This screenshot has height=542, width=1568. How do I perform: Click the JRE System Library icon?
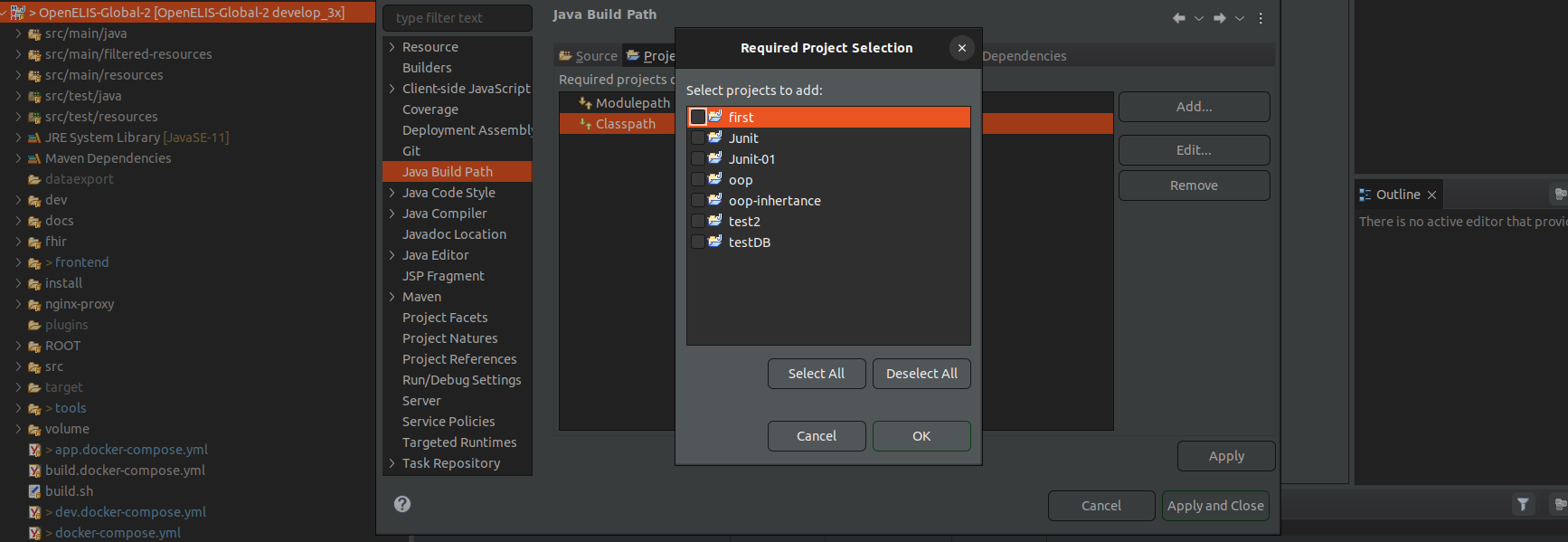(x=34, y=138)
